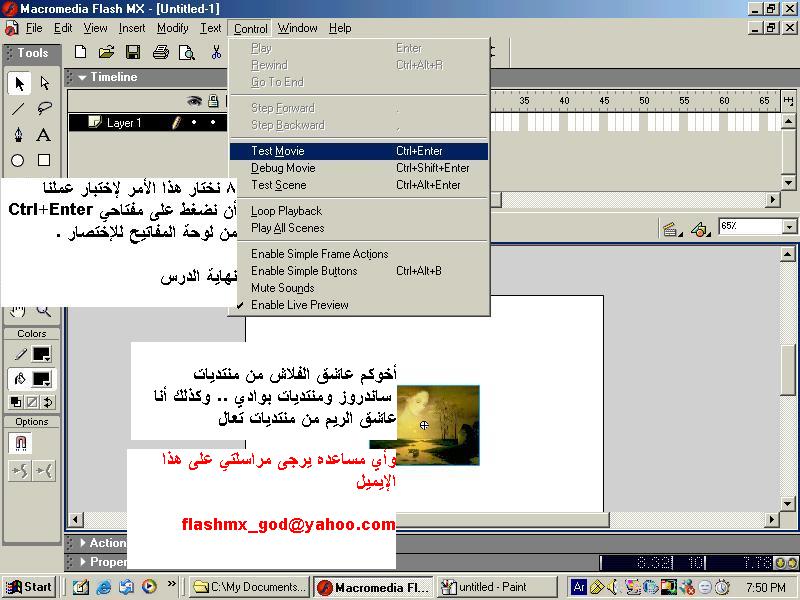
Task: Open the stroke color swatch picker
Action: click(41, 354)
